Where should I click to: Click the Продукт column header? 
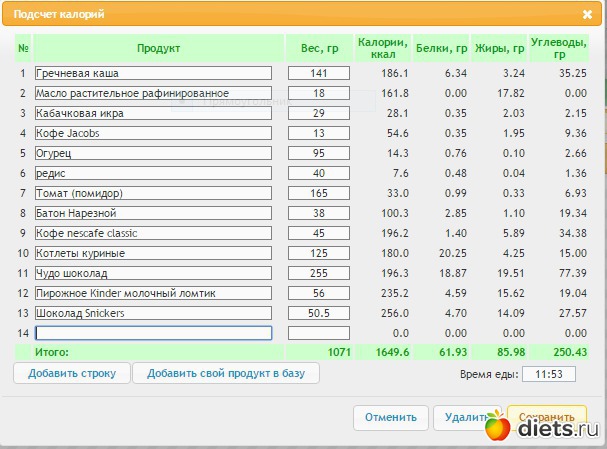click(x=159, y=48)
